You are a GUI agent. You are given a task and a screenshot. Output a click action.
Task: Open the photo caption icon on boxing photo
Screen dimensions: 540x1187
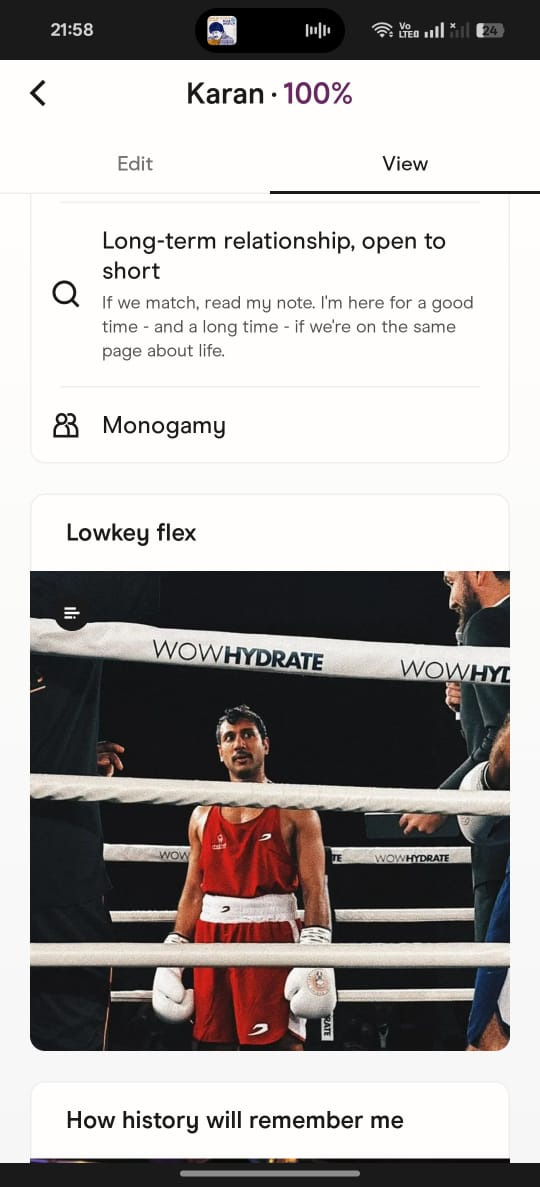71,612
